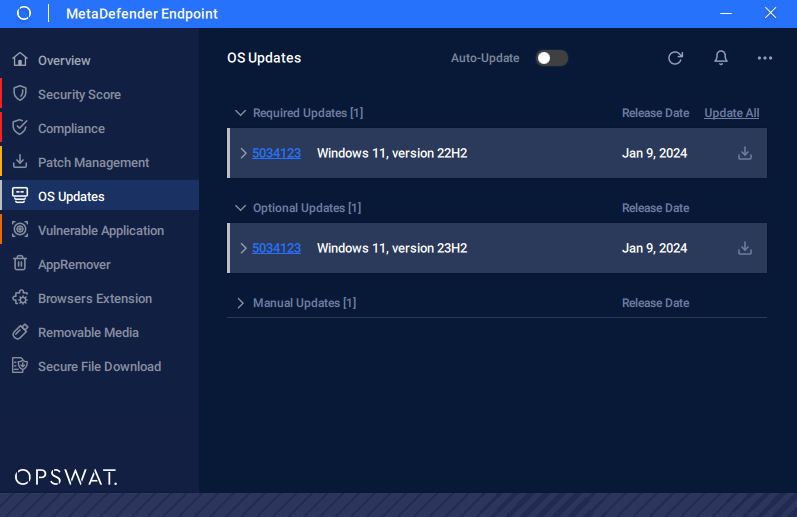Click the Removable Media USB icon

20,331
